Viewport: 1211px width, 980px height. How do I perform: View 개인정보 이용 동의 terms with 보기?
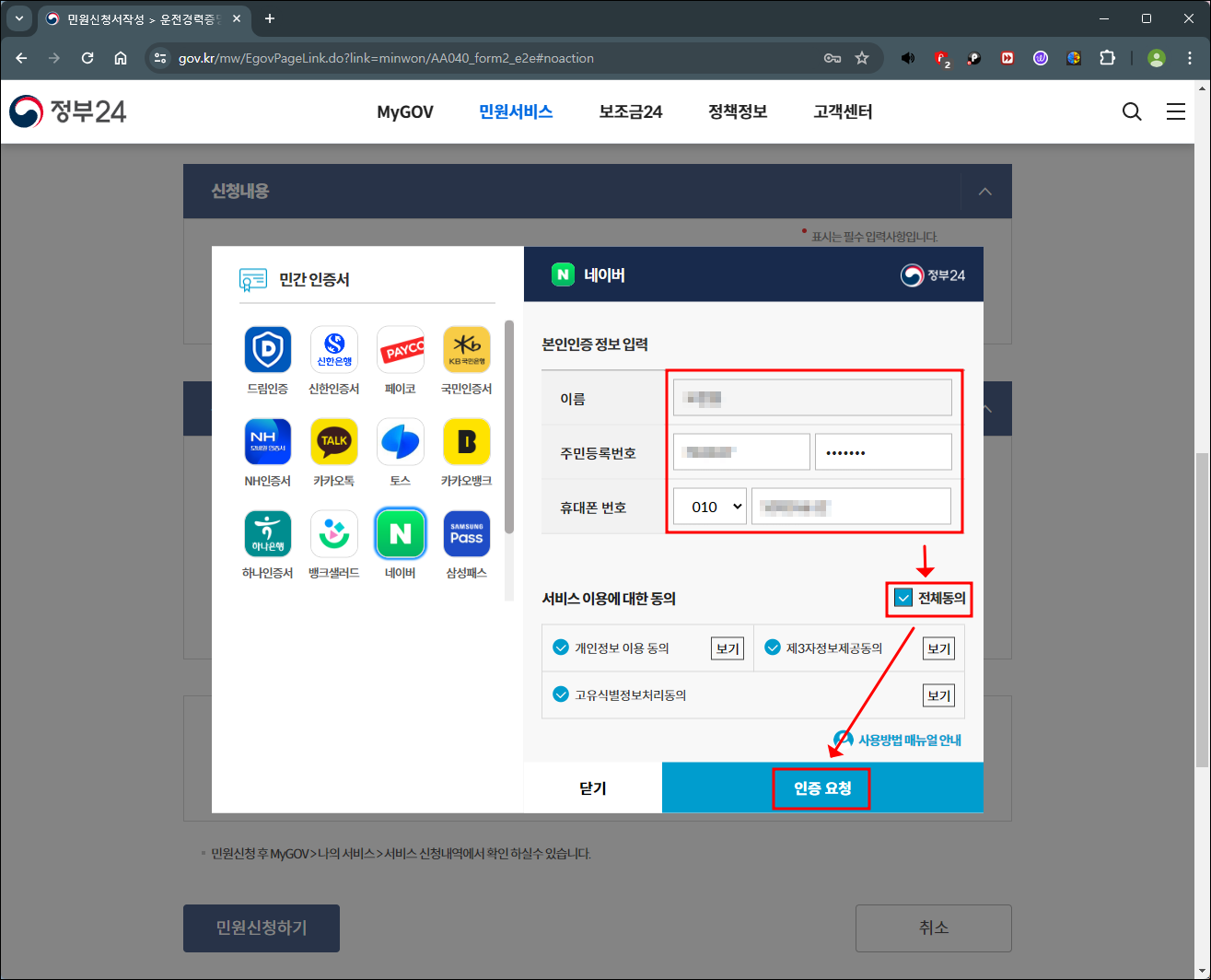pyautogui.click(x=728, y=648)
